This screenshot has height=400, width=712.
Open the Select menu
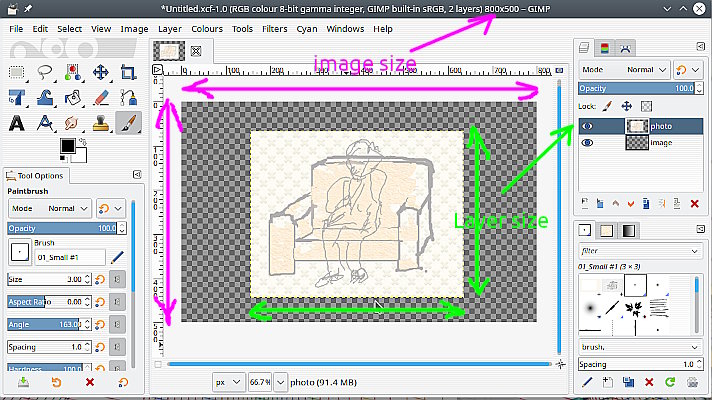point(69,29)
